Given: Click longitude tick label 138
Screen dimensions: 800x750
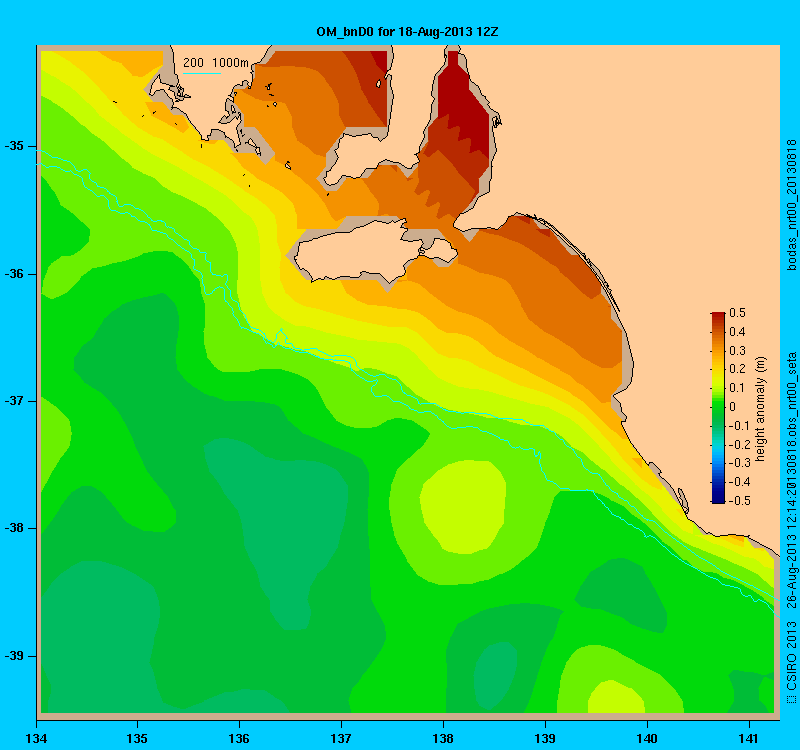Looking at the screenshot, I should (443, 739).
